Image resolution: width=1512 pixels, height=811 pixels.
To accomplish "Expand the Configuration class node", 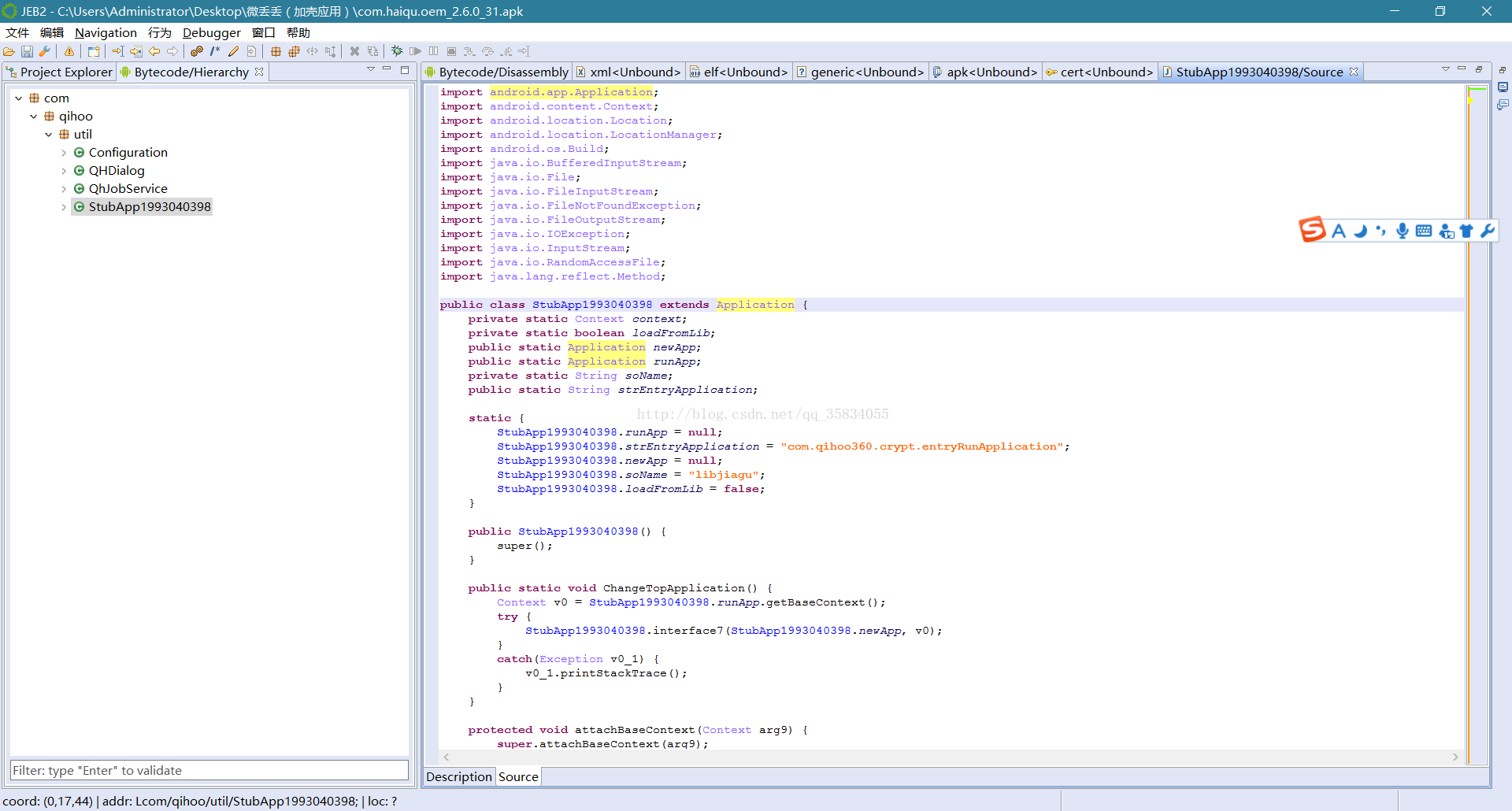I will (64, 153).
